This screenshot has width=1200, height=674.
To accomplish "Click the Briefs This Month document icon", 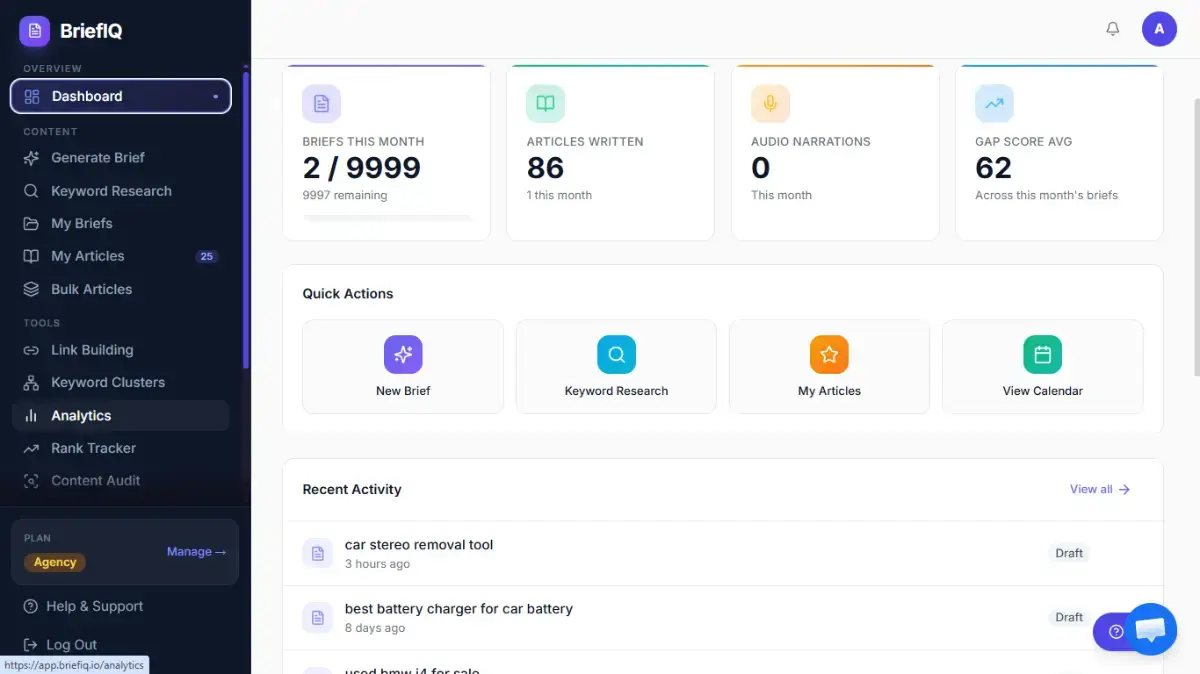I will (322, 104).
